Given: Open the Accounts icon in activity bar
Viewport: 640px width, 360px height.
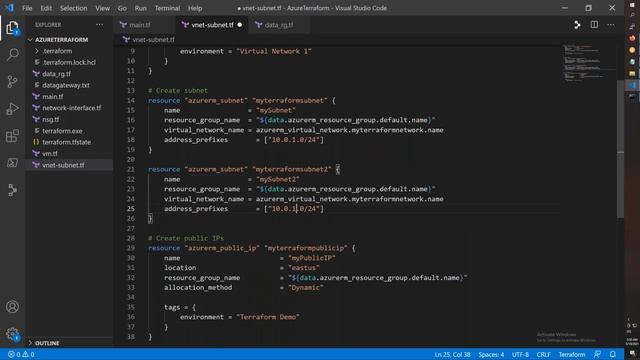Looking at the screenshot, I should pyautogui.click(x=12, y=307).
